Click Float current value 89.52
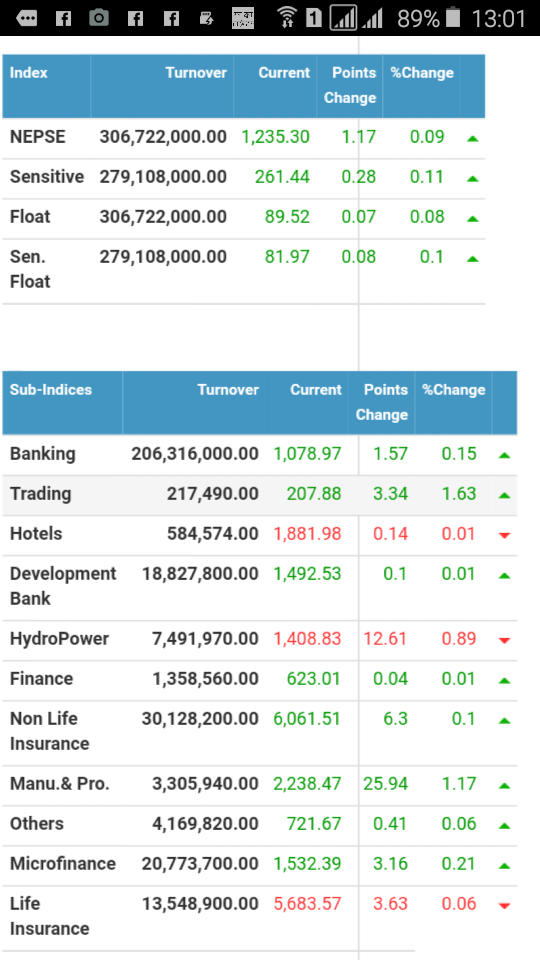 coord(287,217)
